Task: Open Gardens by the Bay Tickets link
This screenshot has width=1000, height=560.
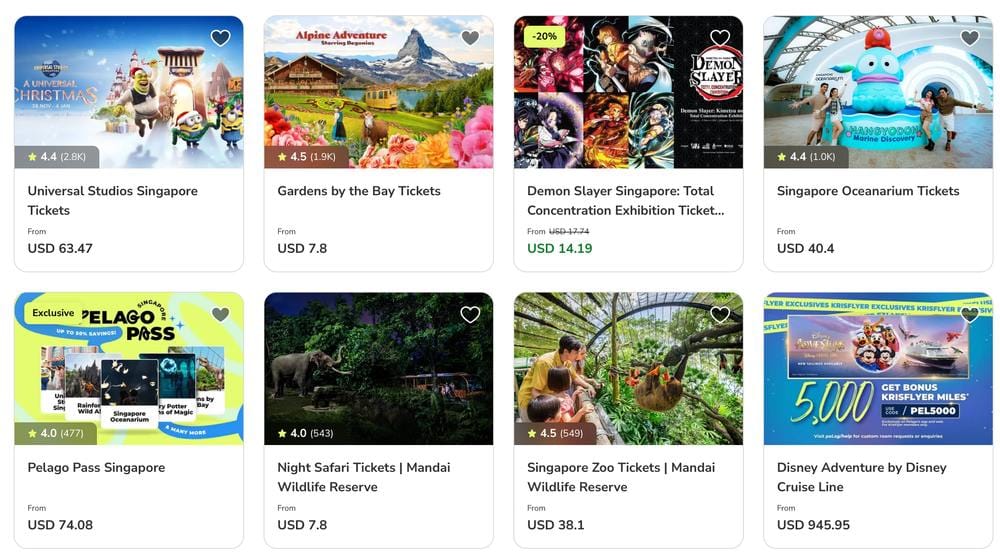Action: point(358,191)
